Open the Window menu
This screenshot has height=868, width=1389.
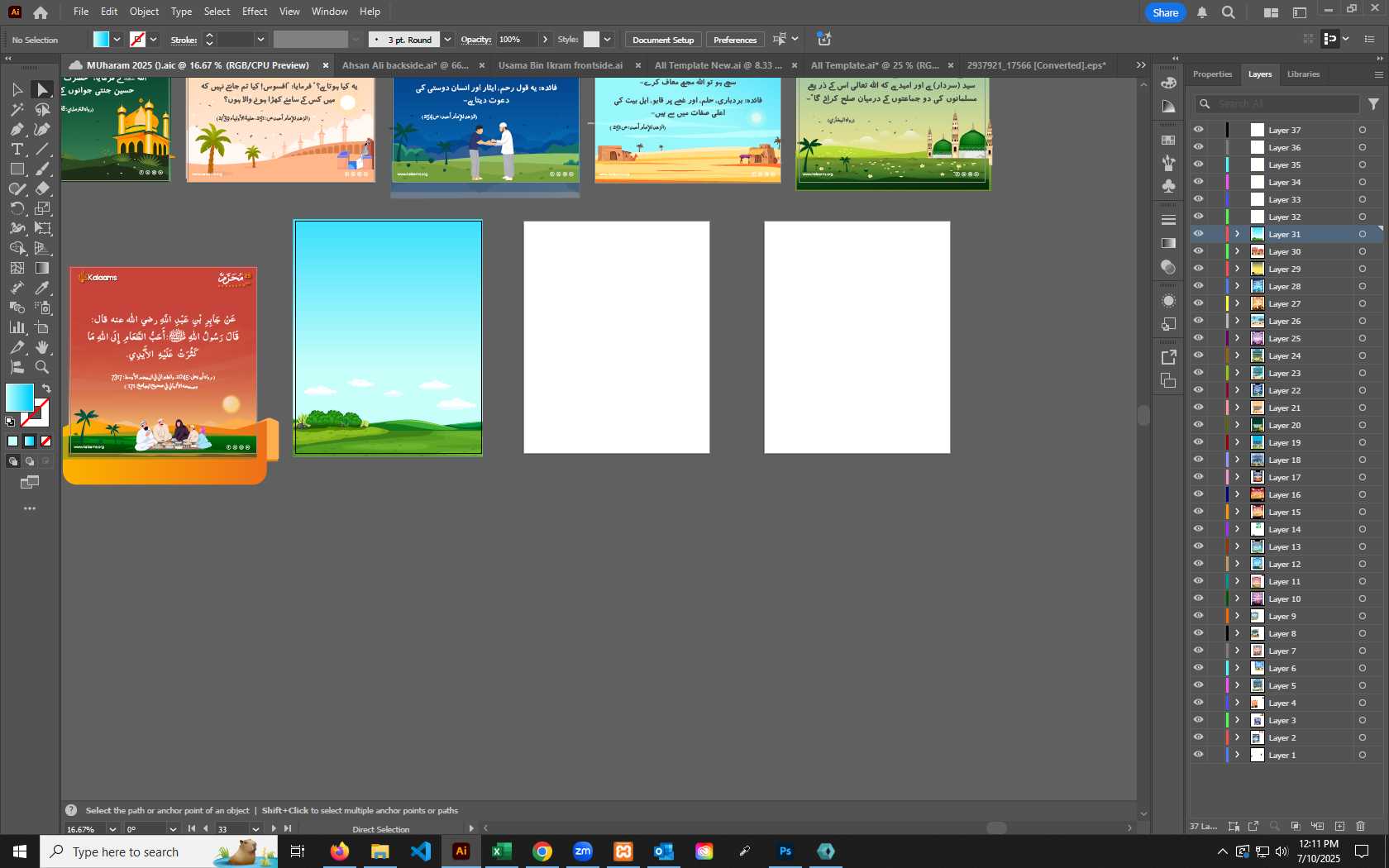330,12
